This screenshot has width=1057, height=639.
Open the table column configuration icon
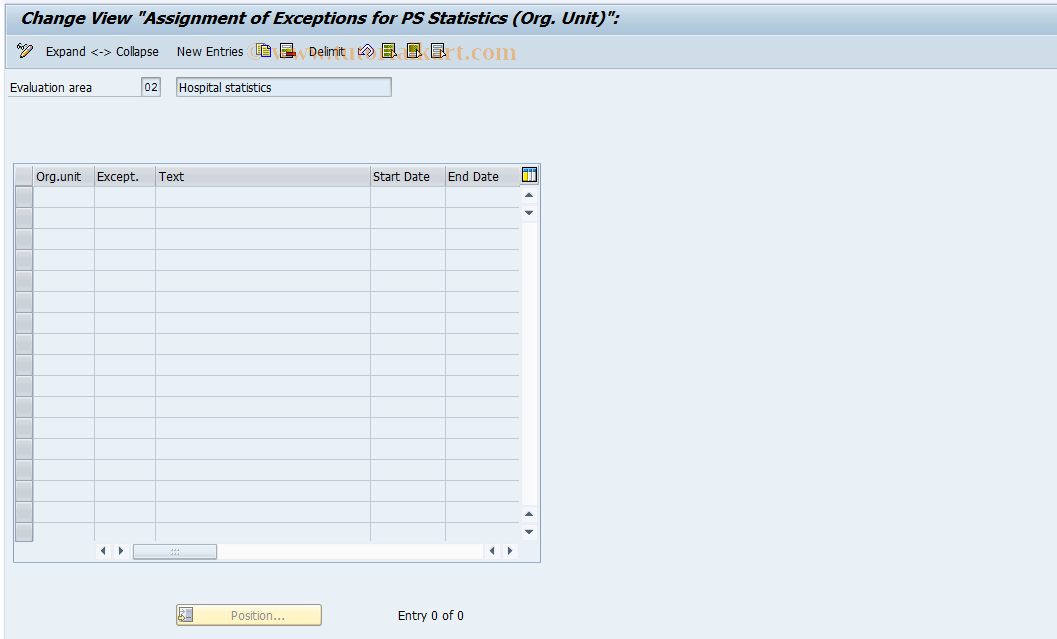pyautogui.click(x=529, y=175)
